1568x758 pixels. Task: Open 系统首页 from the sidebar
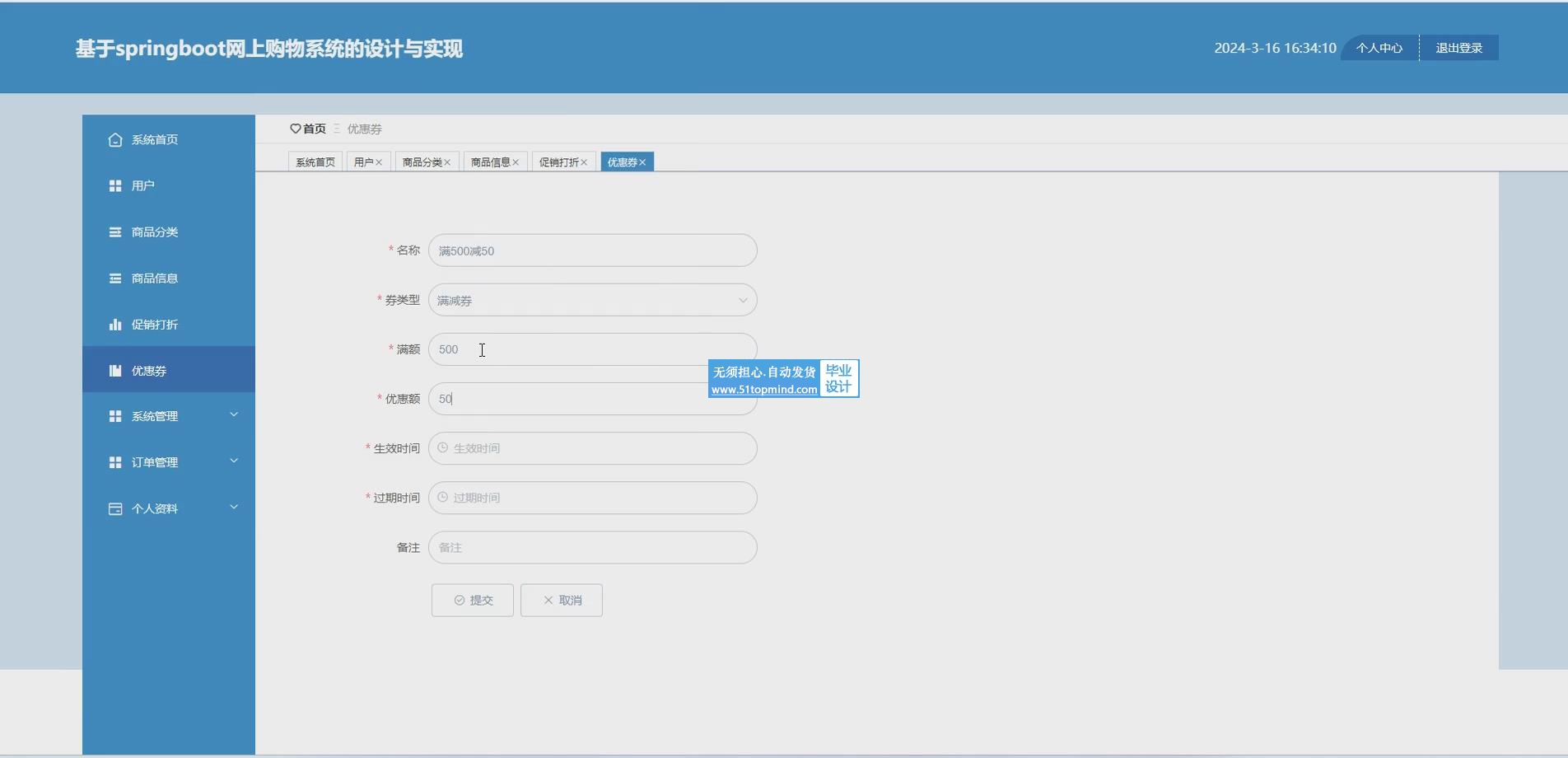click(169, 140)
